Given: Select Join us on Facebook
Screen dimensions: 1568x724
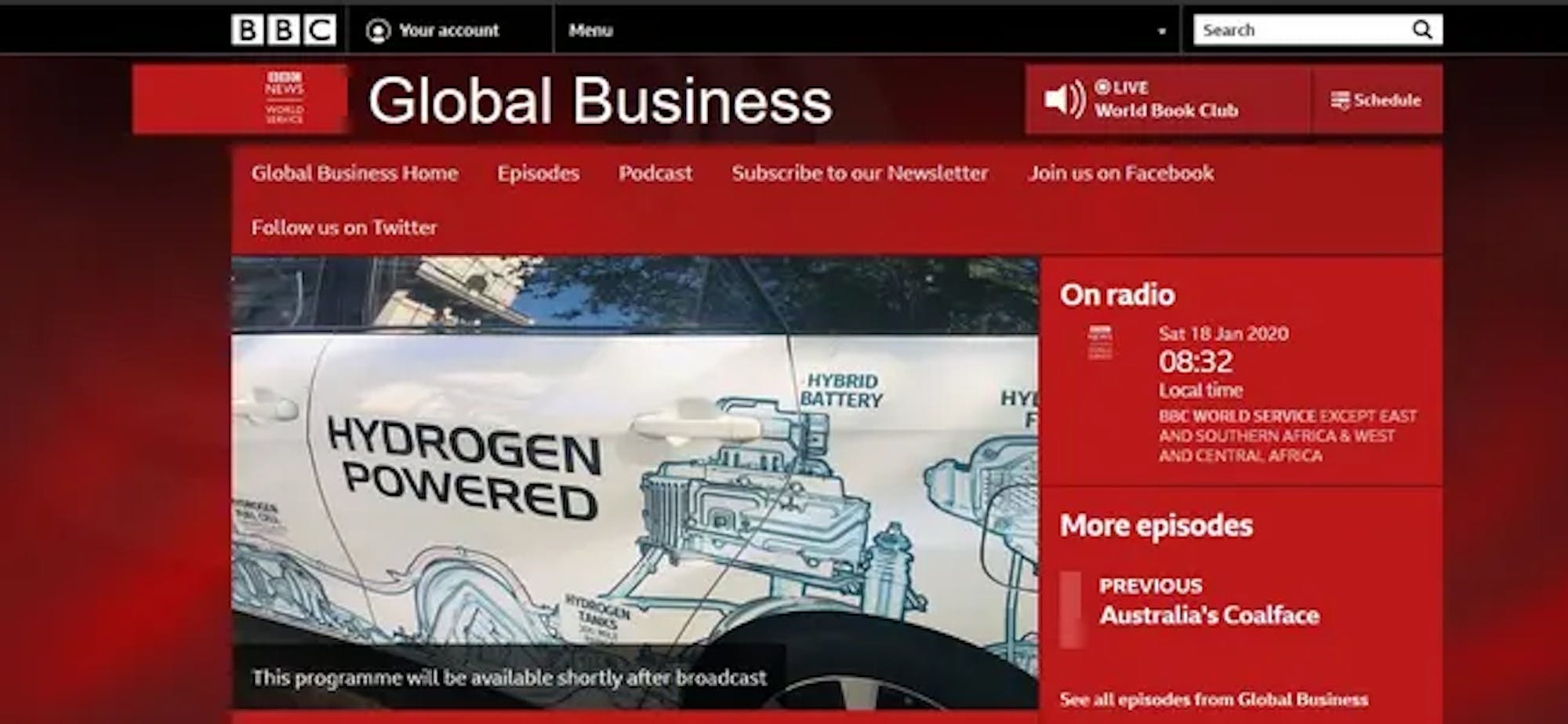Looking at the screenshot, I should (1121, 173).
